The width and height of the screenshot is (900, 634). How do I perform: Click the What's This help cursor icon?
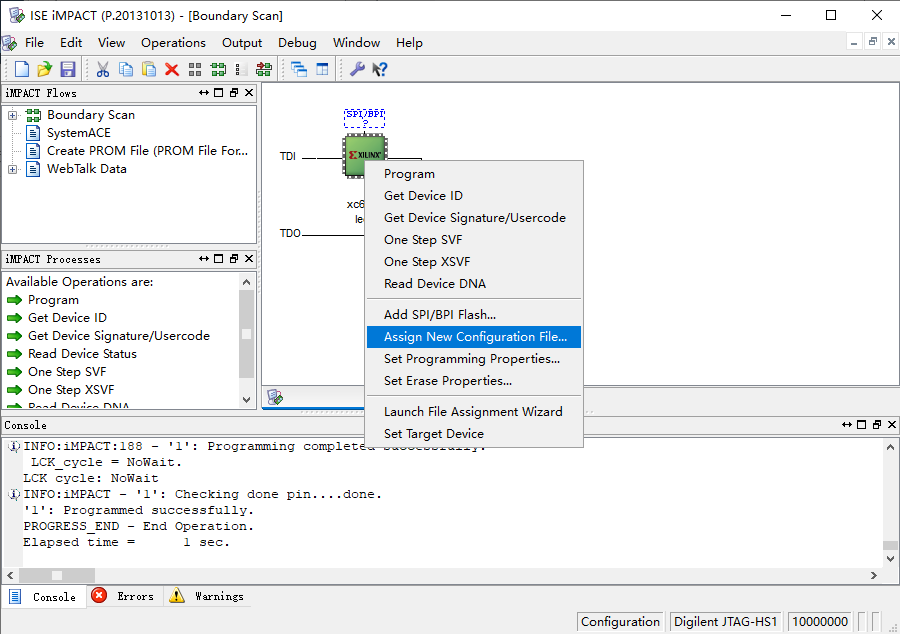(380, 69)
